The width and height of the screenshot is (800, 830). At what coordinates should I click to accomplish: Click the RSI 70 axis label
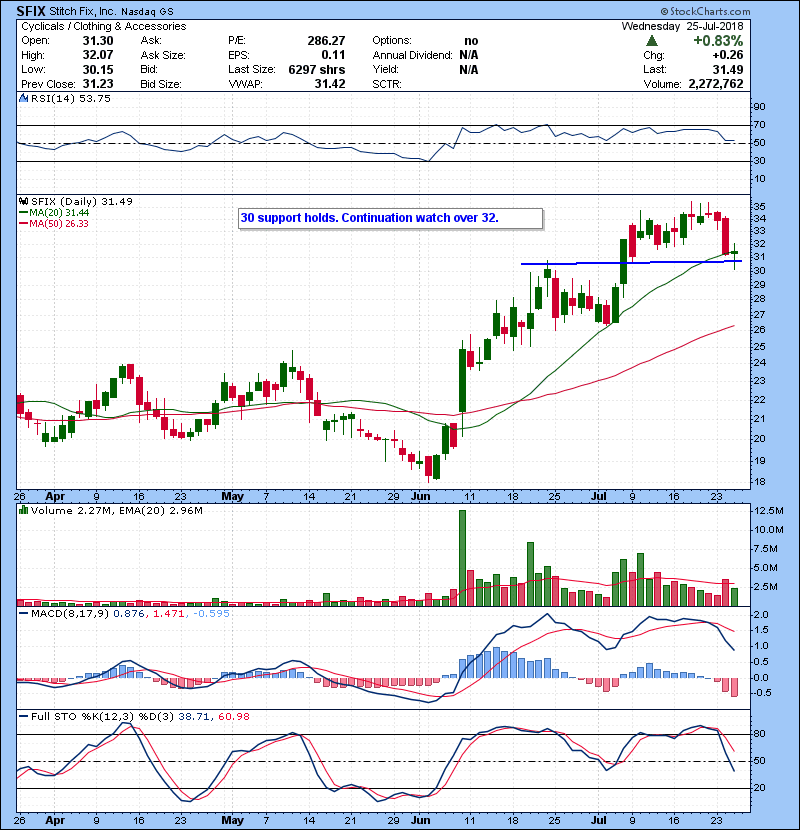coord(760,125)
